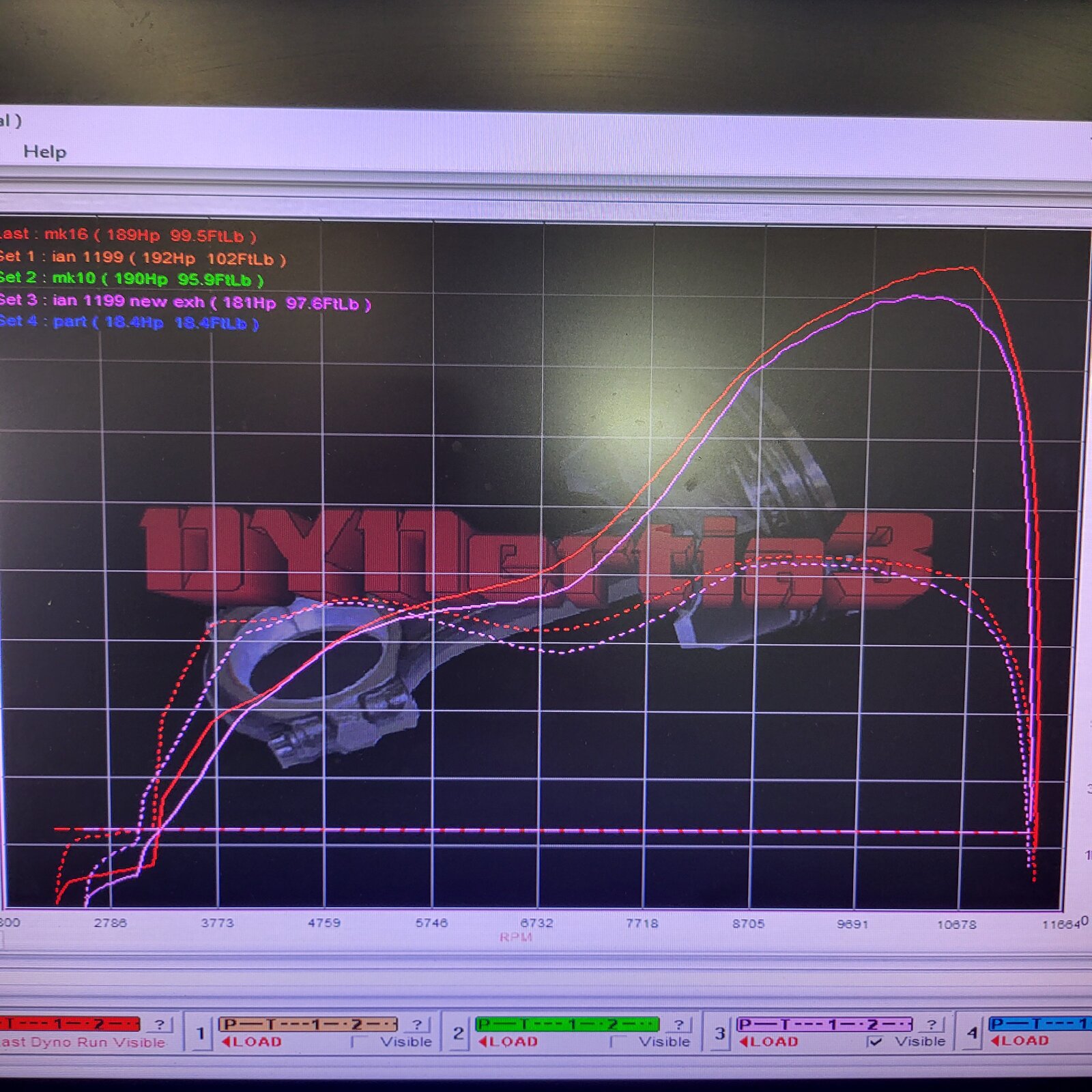The width and height of the screenshot is (1092, 1092).
Task: Click the green trace selector bar for Set 2
Action: pos(566,1024)
